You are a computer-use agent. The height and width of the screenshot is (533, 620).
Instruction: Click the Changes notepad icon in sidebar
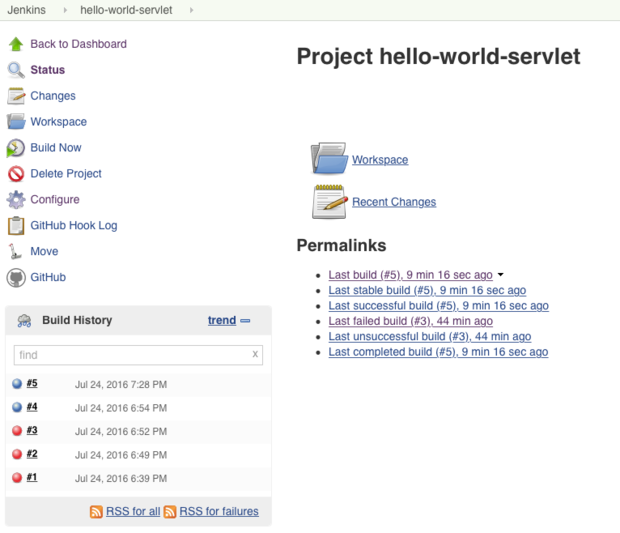point(16,96)
